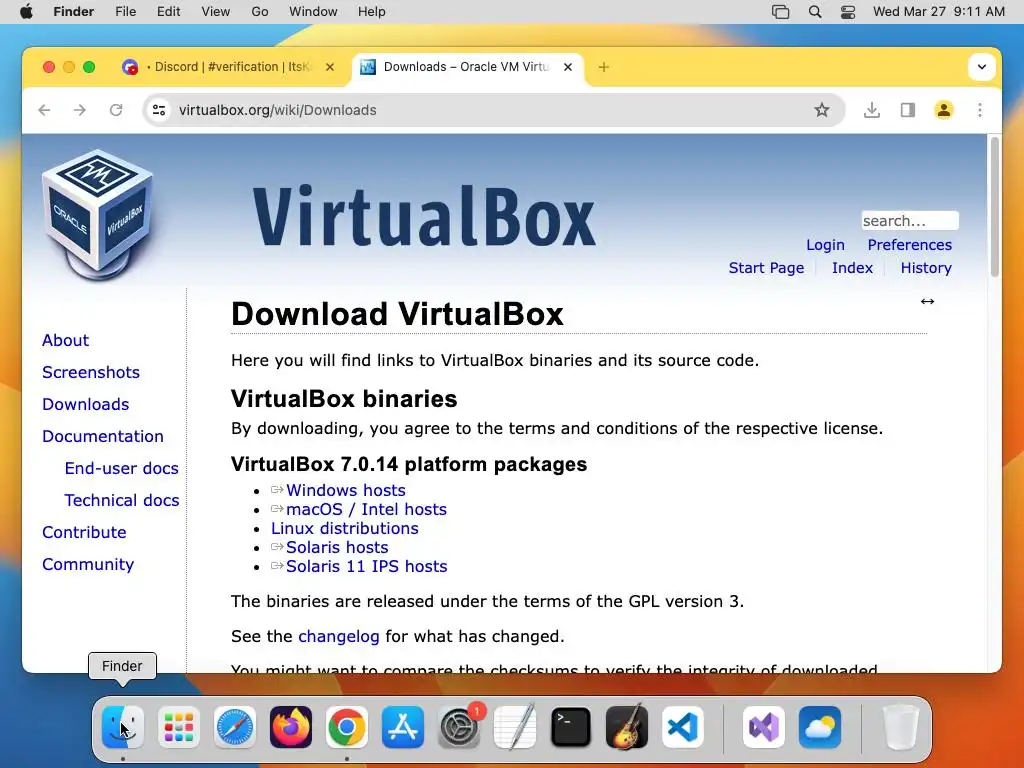Download macOS / Intel hosts package
This screenshot has height=768, width=1024.
(x=366, y=509)
